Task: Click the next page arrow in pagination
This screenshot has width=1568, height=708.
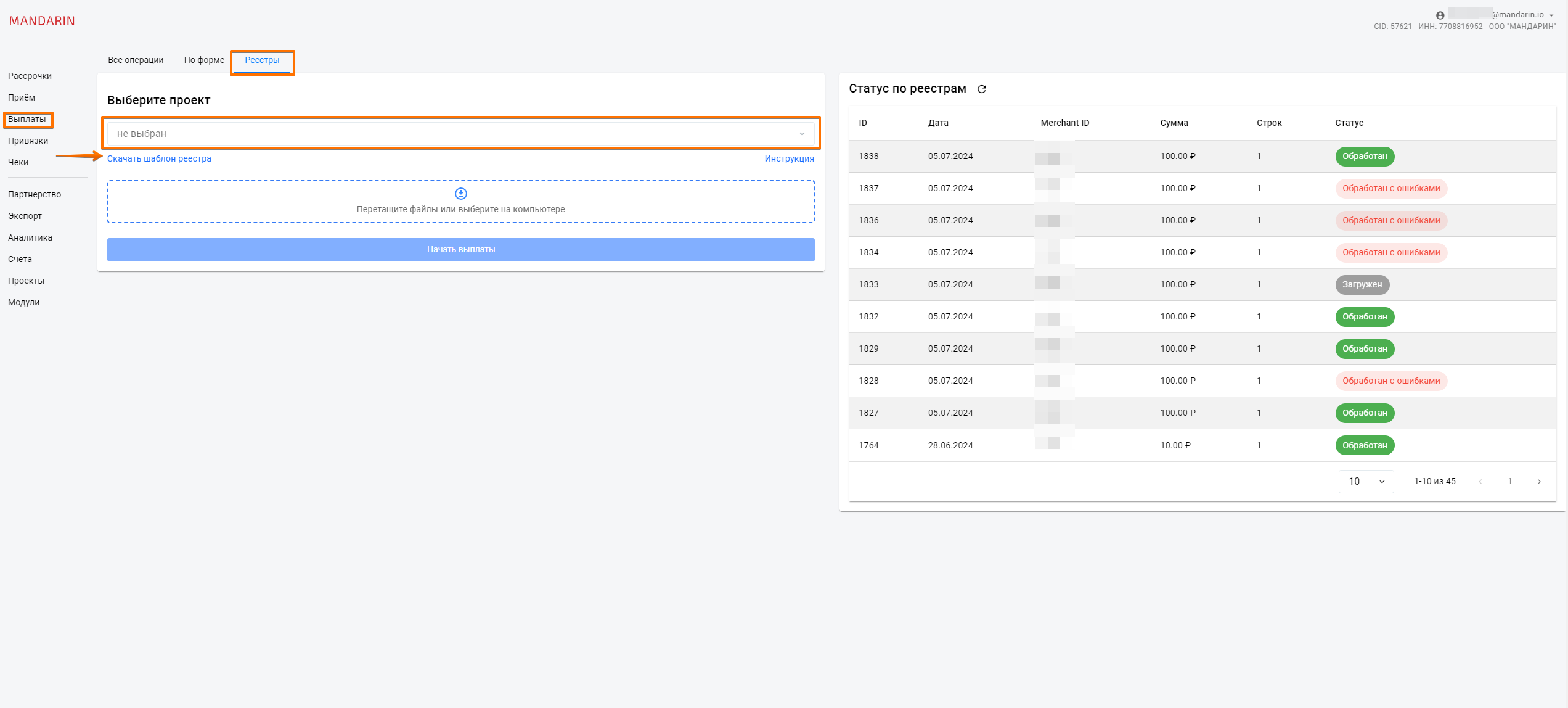Action: click(1539, 482)
